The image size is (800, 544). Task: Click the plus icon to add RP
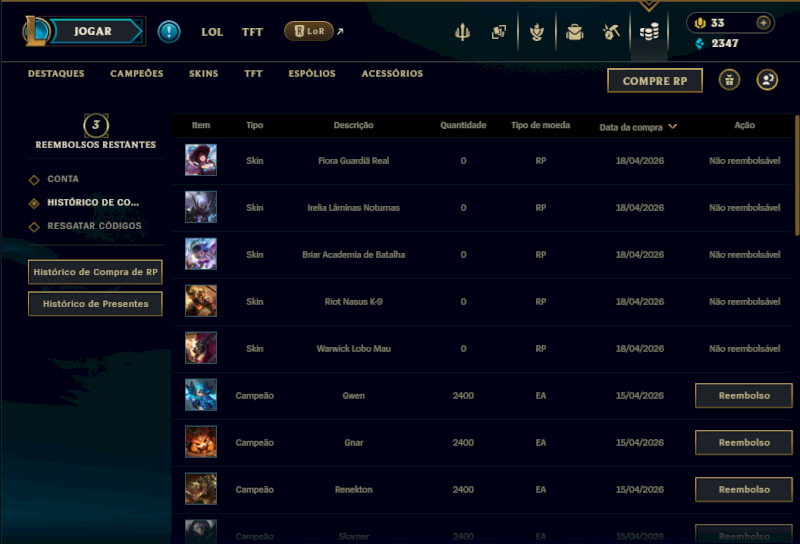pyautogui.click(x=763, y=23)
